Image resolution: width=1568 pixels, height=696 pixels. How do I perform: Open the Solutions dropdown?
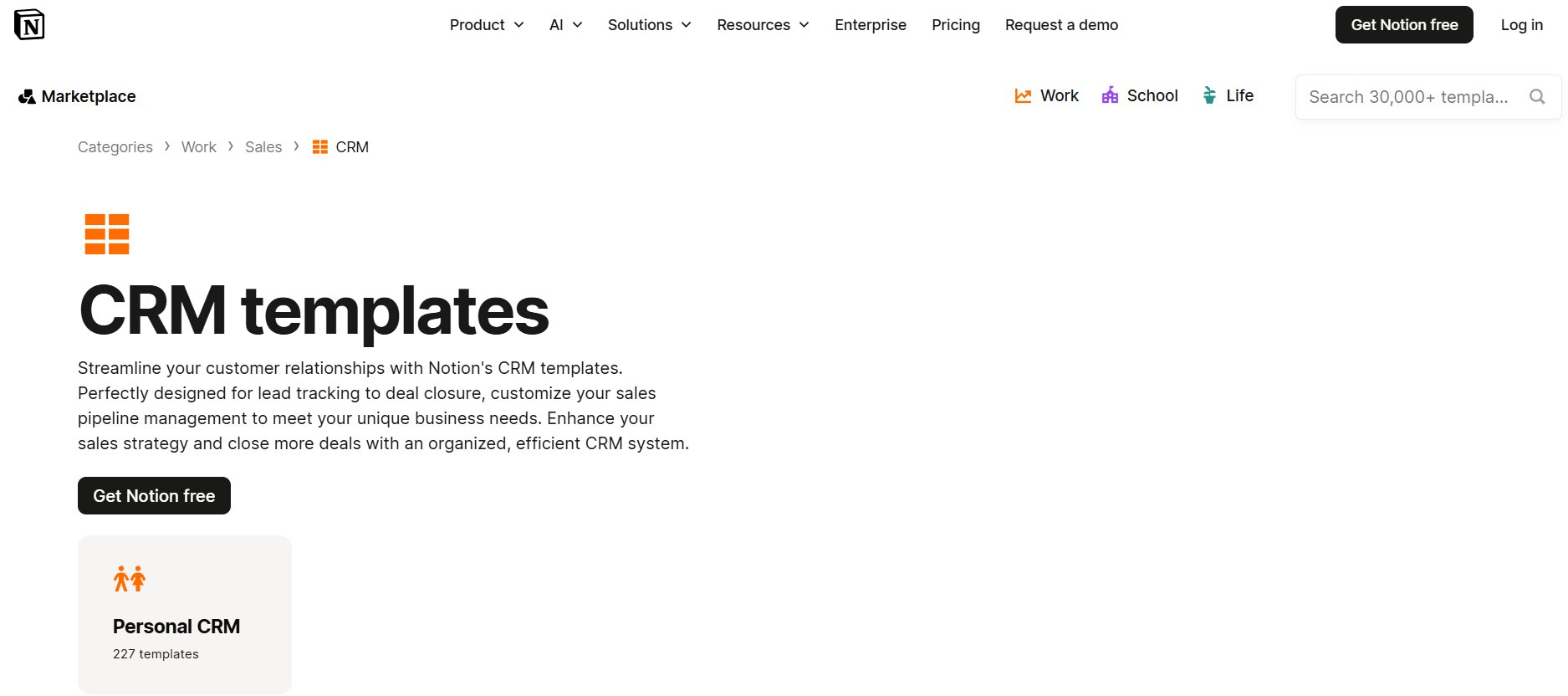coord(650,25)
